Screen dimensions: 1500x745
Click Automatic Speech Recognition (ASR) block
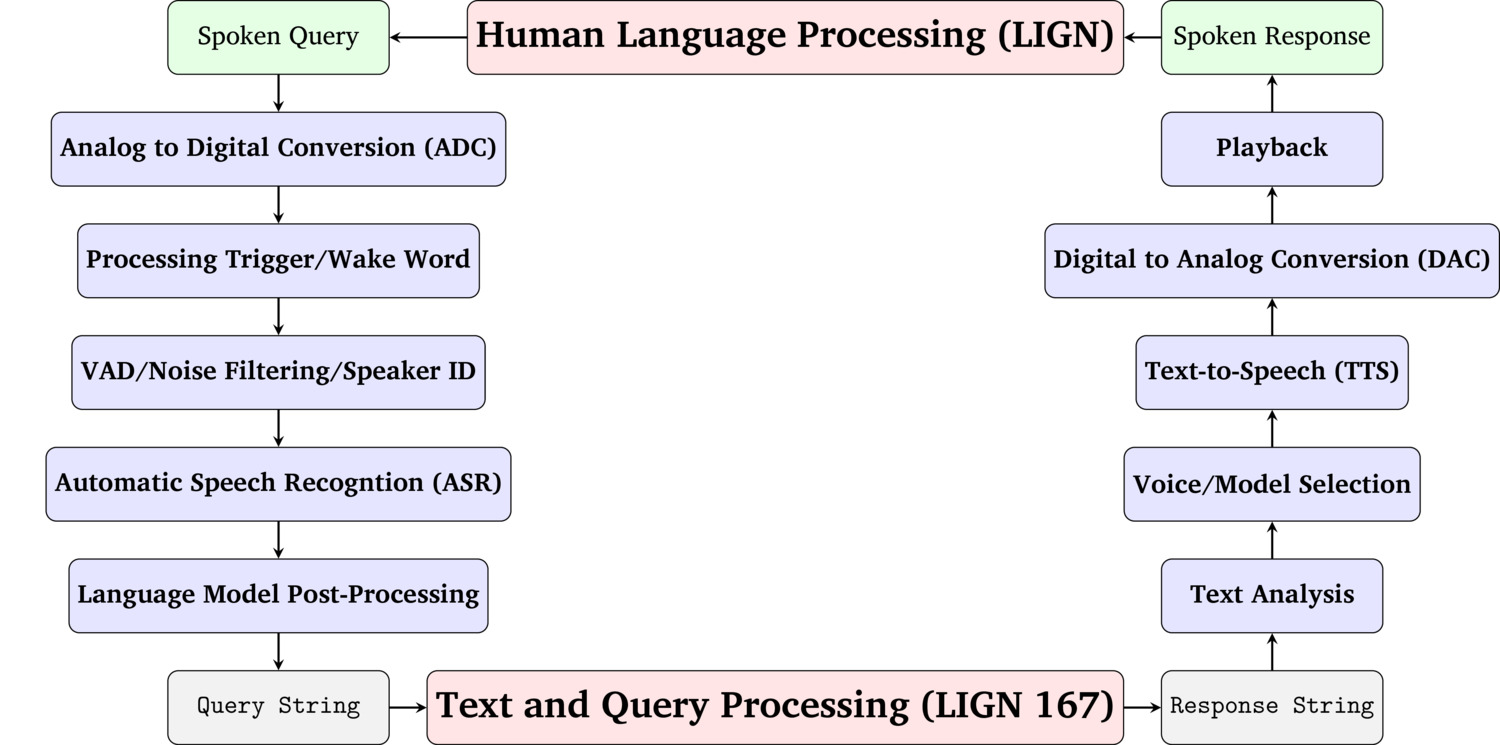(x=278, y=484)
